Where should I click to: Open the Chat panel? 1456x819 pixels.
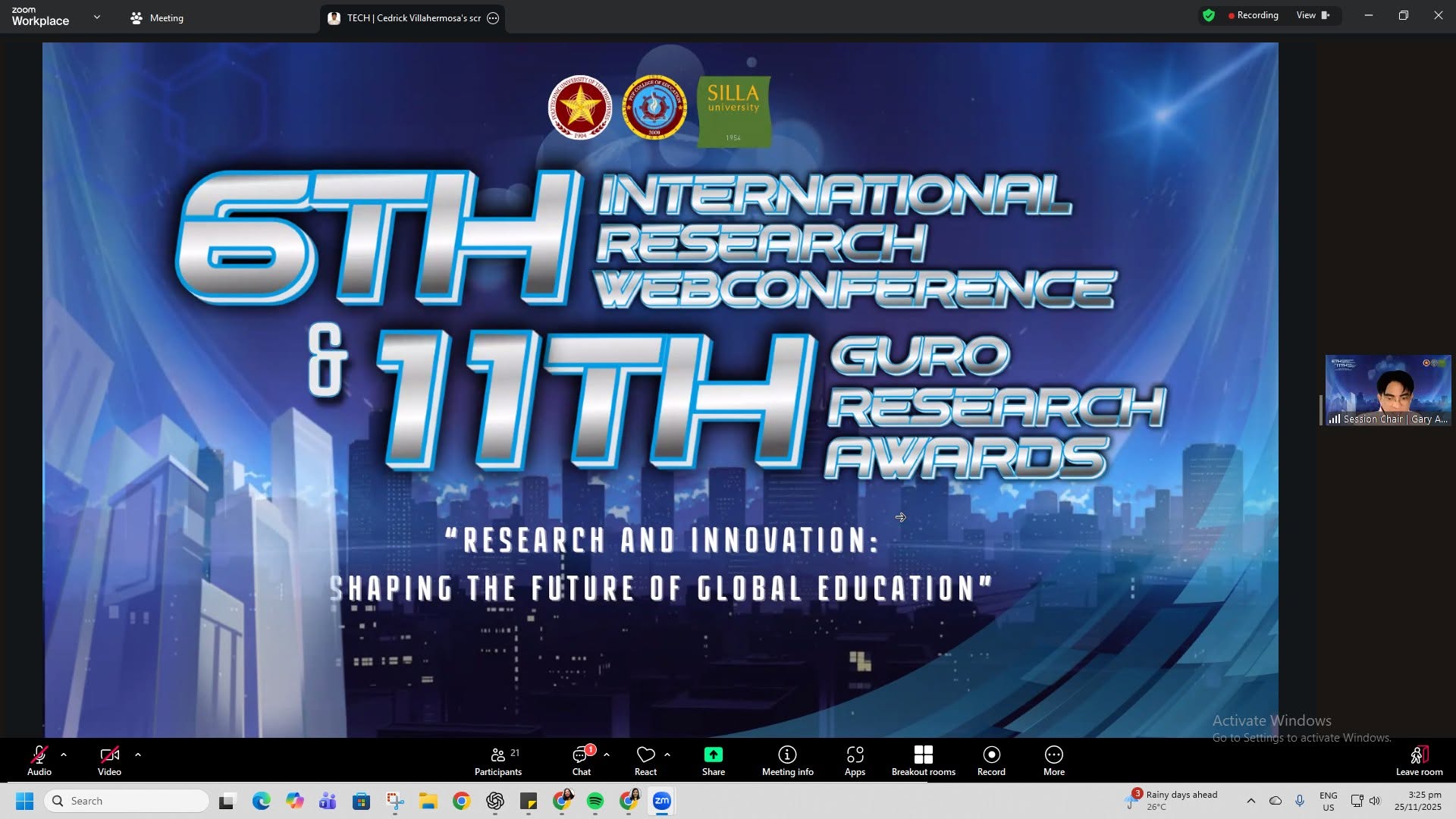coord(582,761)
